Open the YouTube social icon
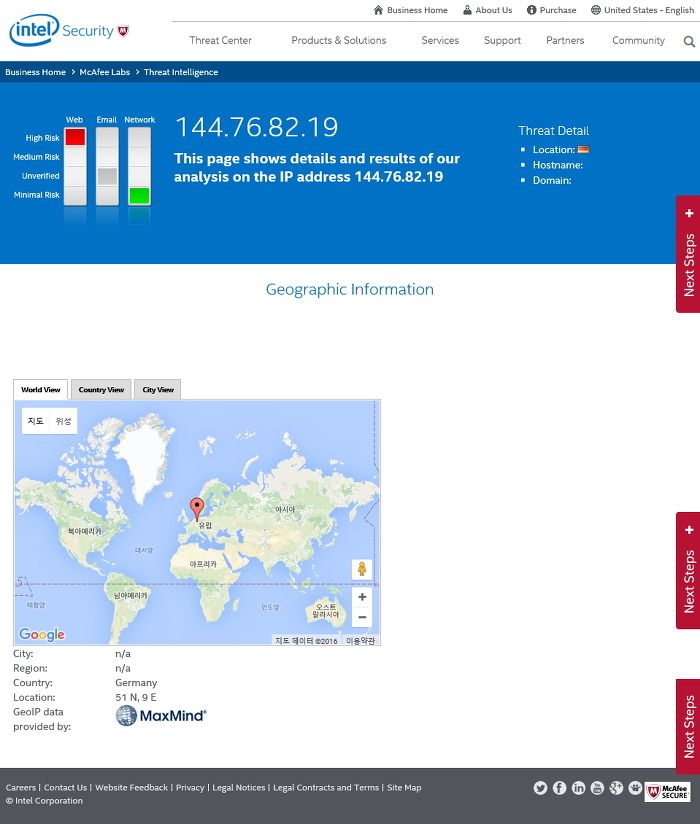The image size is (700, 824). pyautogui.click(x=597, y=788)
